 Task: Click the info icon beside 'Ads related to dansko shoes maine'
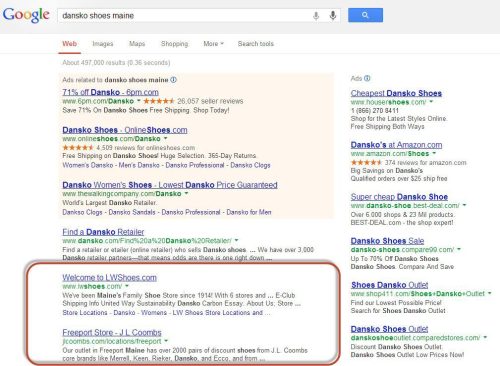(174, 80)
